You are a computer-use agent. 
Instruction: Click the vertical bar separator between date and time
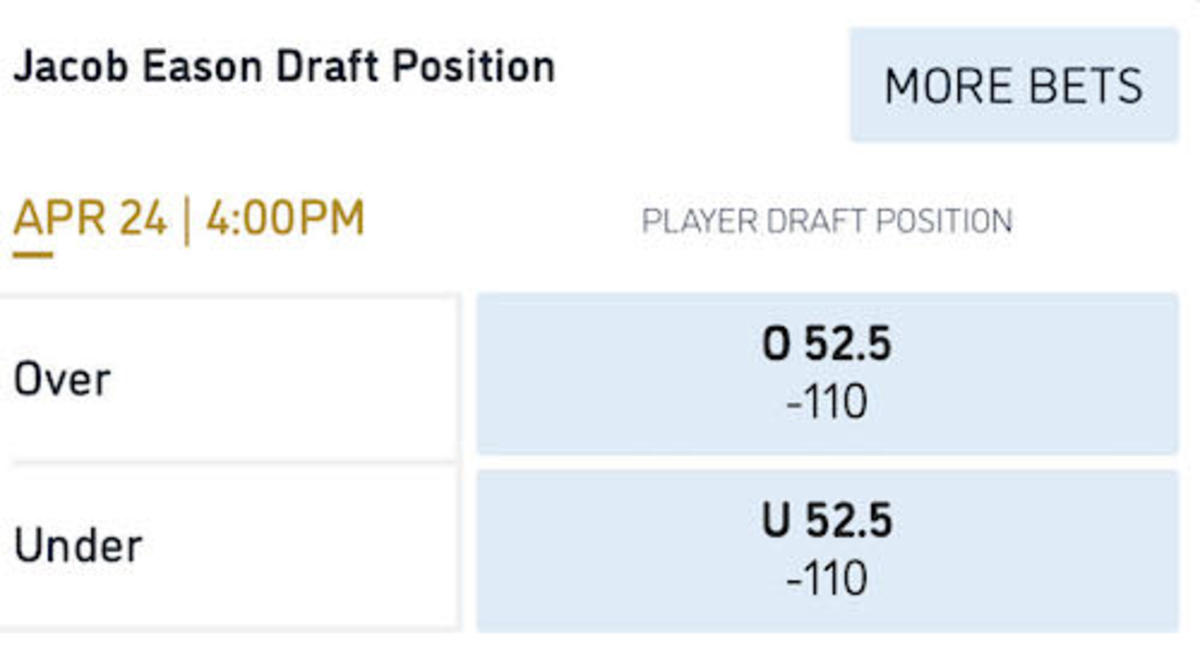pyautogui.click(x=186, y=220)
